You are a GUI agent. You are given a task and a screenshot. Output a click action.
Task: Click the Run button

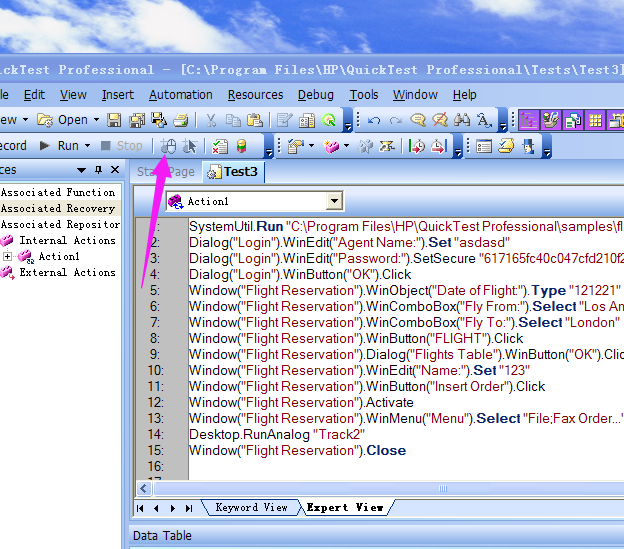[x=60, y=146]
